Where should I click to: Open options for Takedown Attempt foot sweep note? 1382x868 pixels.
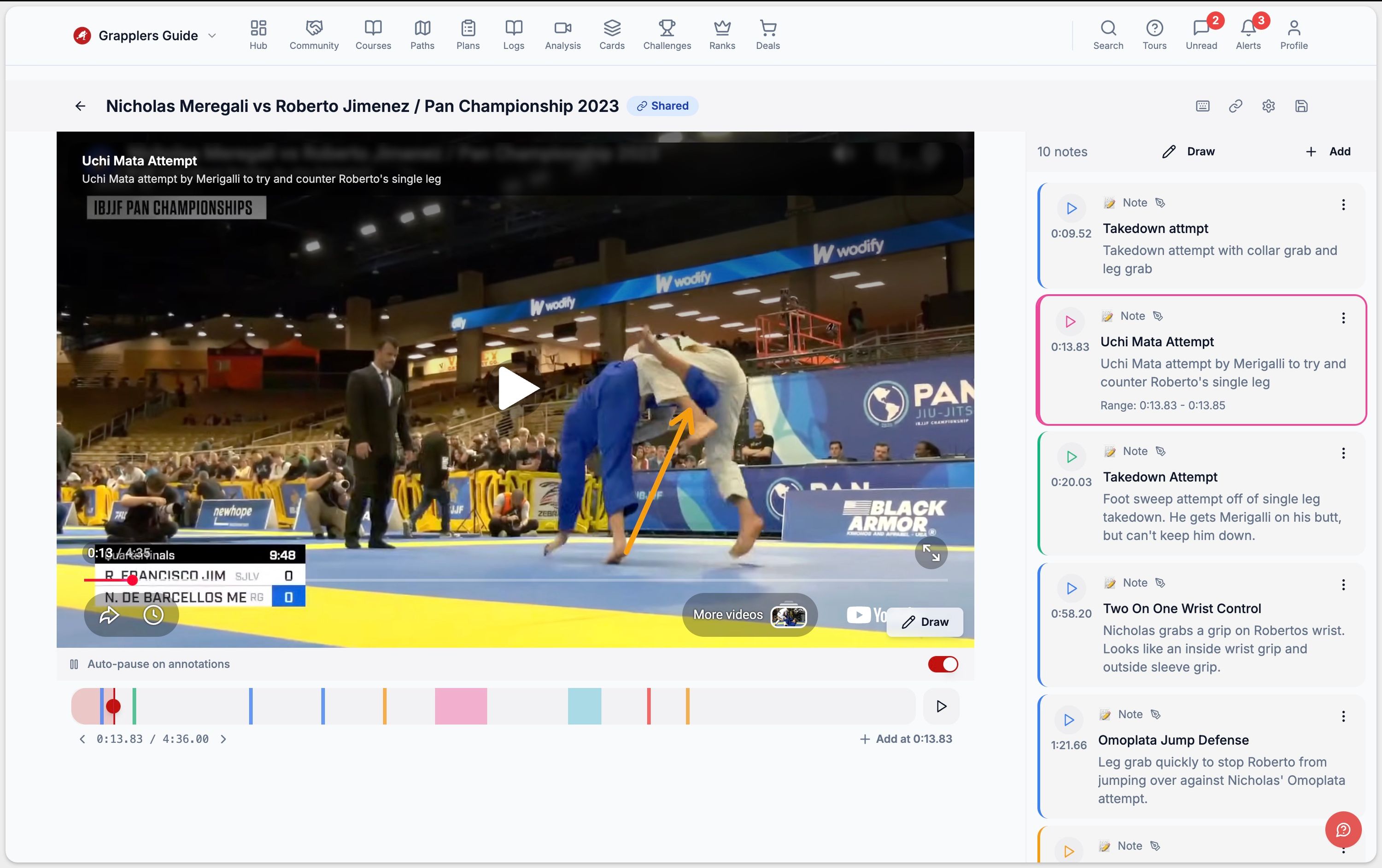point(1343,453)
